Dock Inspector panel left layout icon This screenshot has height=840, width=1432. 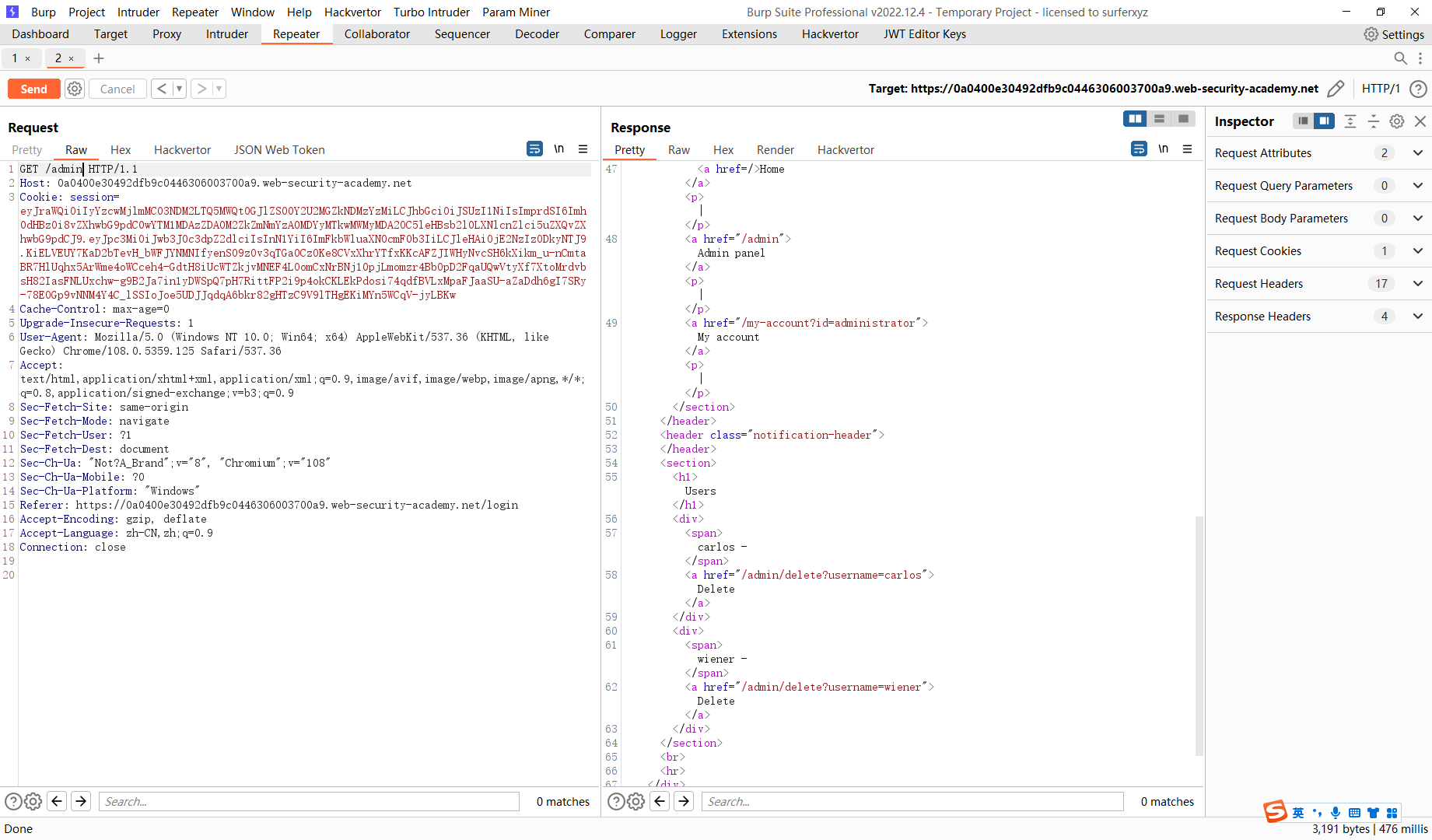[1303, 121]
